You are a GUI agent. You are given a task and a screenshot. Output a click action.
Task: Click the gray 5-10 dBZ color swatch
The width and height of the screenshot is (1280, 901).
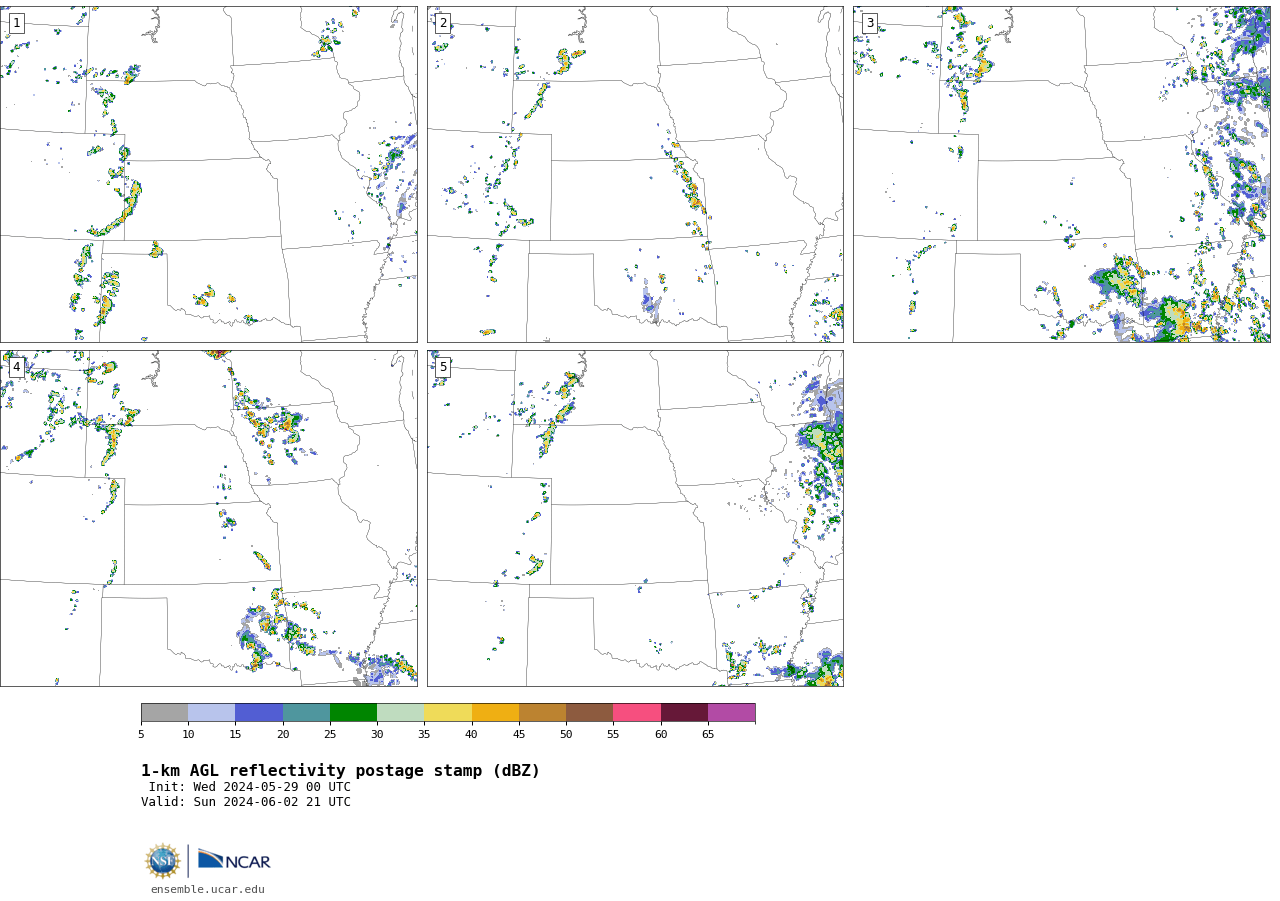click(164, 713)
